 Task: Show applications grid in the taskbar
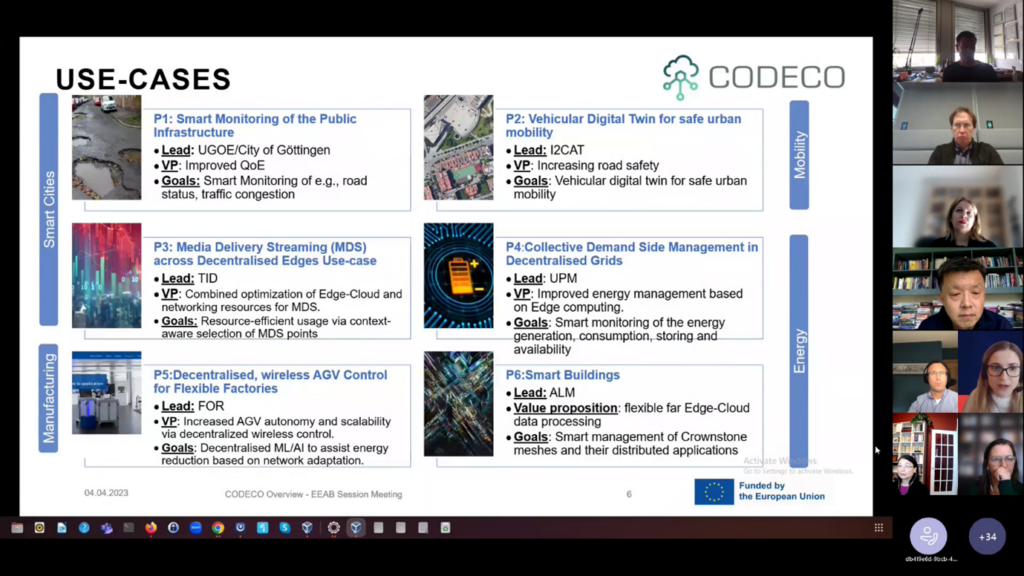[x=879, y=528]
